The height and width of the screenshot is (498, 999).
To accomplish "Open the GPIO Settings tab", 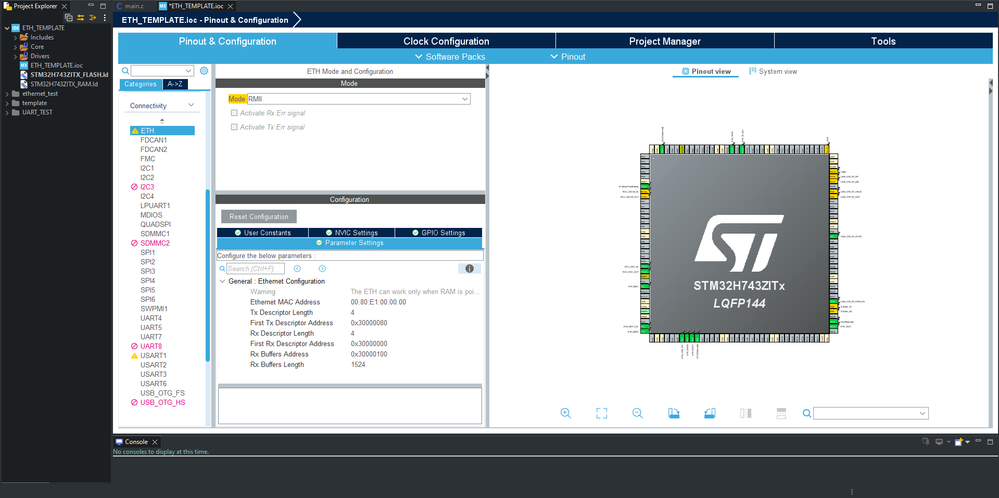I will click(x=439, y=232).
